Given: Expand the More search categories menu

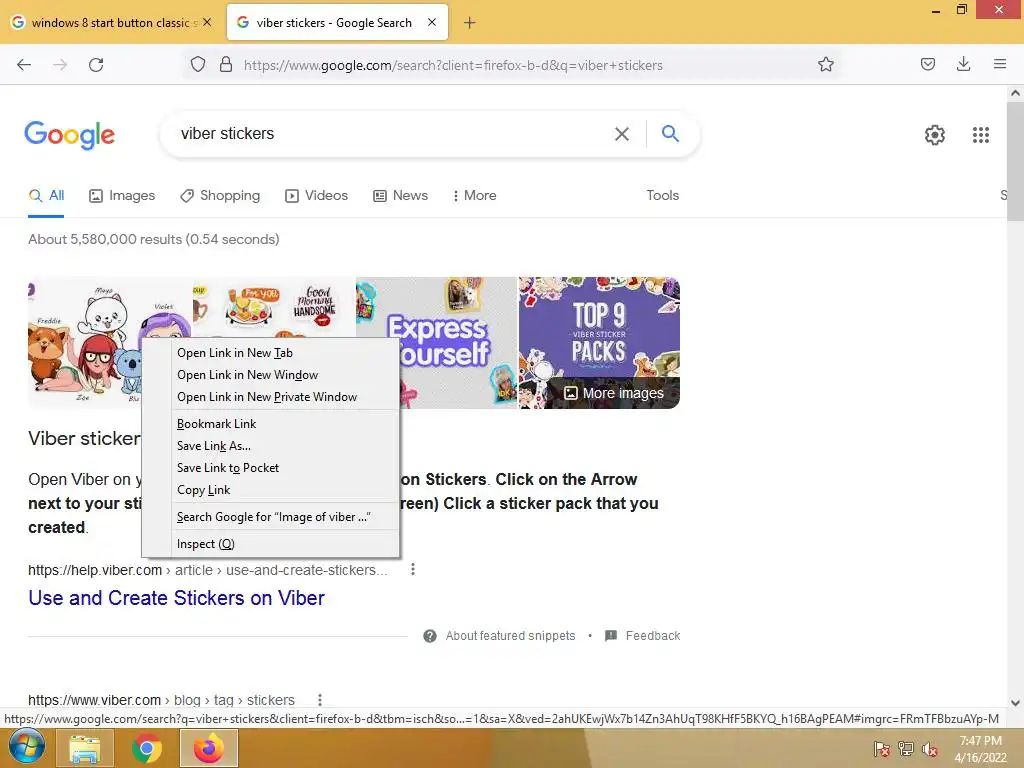Looking at the screenshot, I should pyautogui.click(x=475, y=195).
